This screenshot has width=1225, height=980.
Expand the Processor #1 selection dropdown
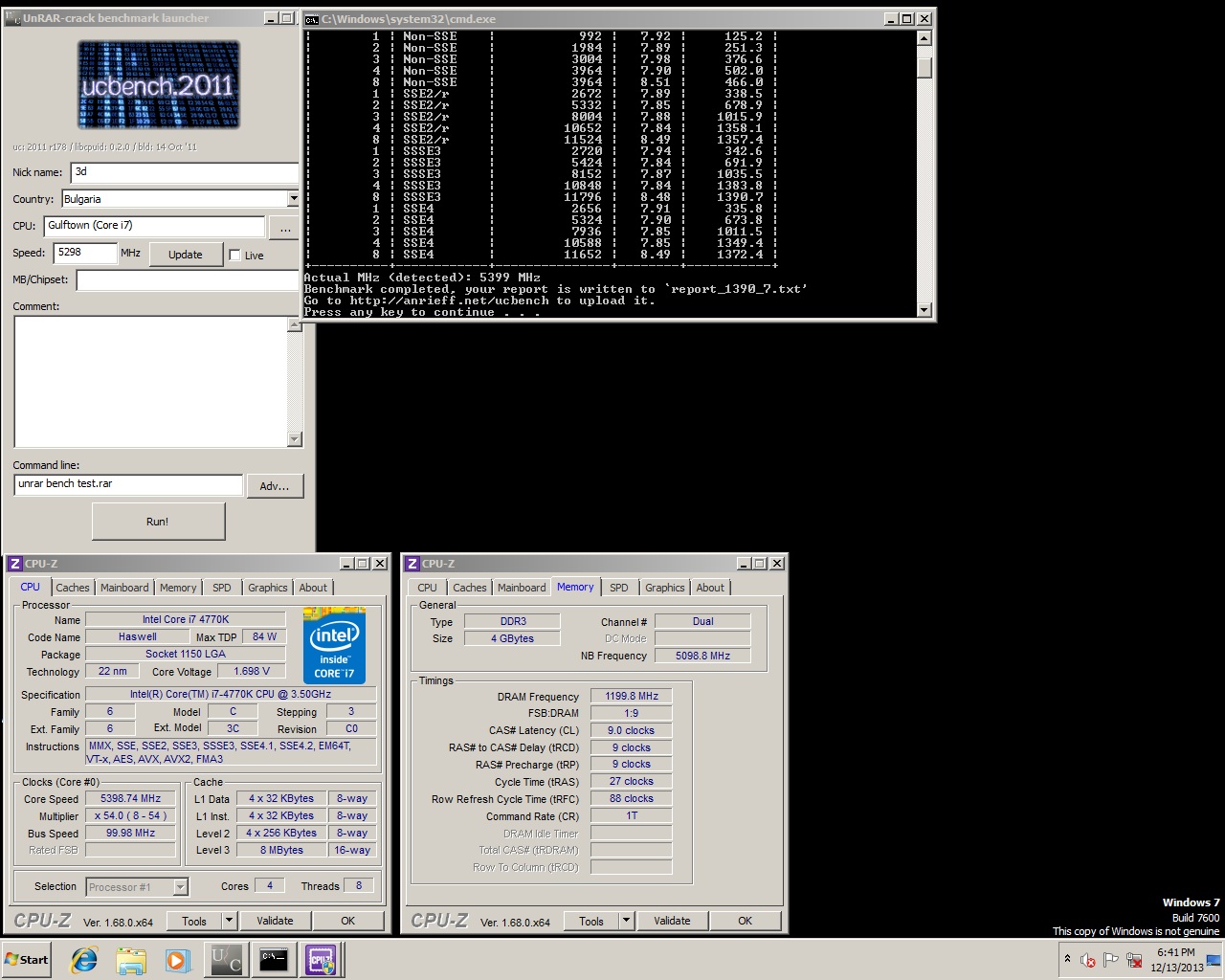click(x=180, y=887)
